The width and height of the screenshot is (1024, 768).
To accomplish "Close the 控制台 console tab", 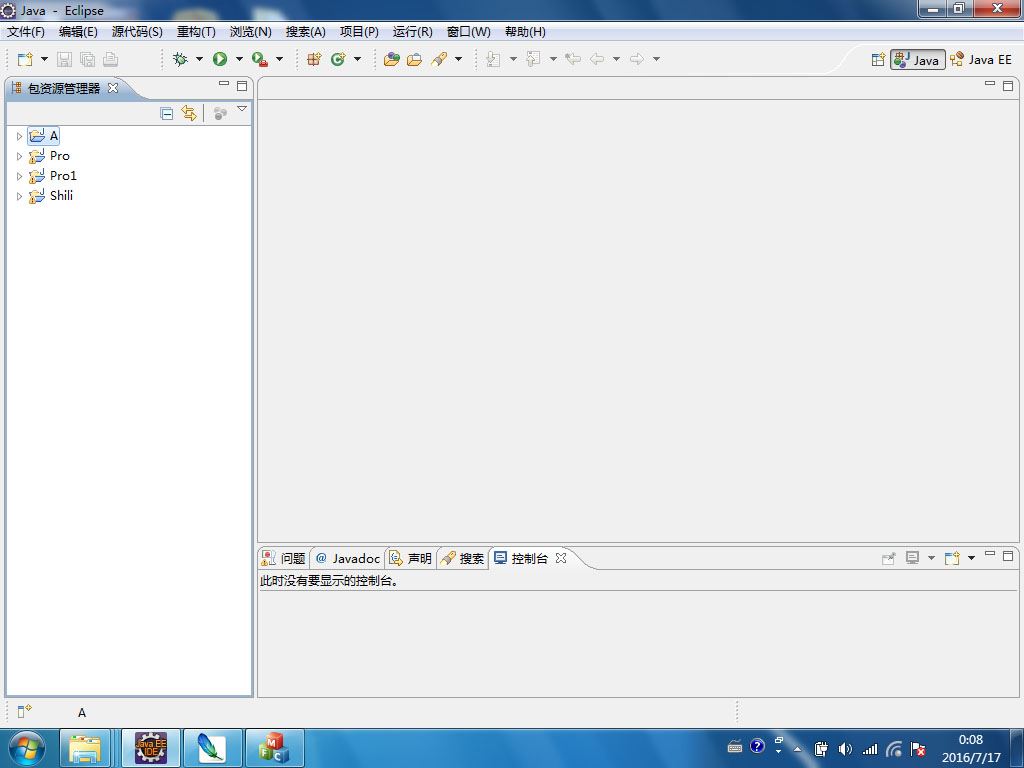I will pyautogui.click(x=560, y=558).
